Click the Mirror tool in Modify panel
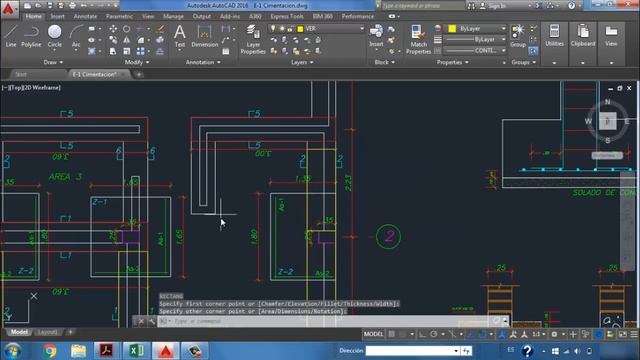Screen dimensions: 640x360 127,40
